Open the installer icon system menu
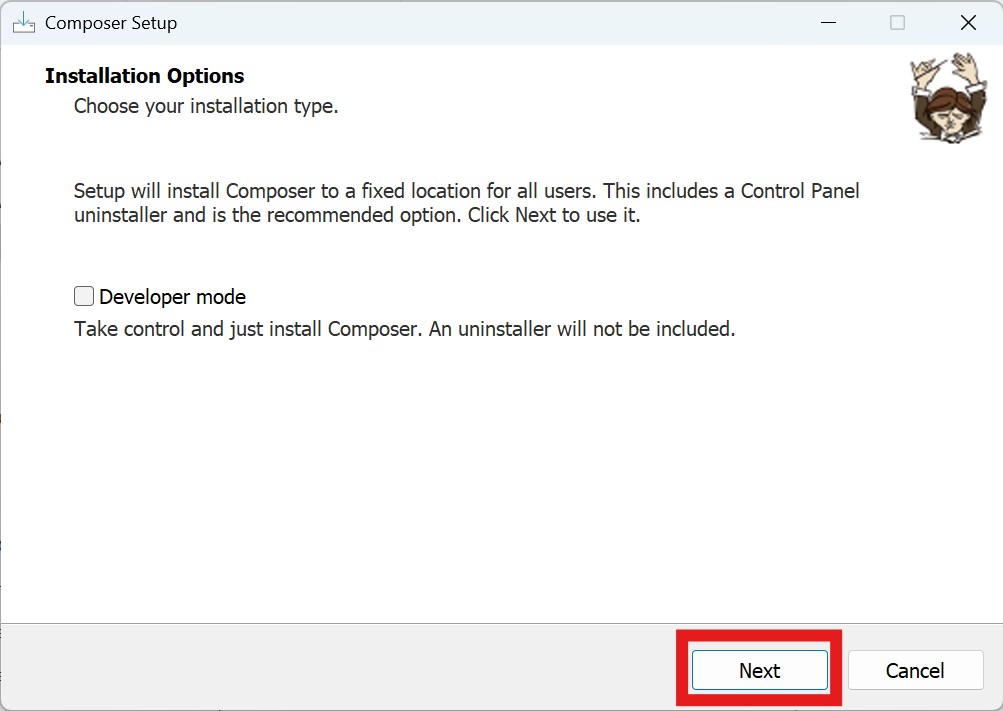Image resolution: width=1003 pixels, height=711 pixels. (x=23, y=23)
